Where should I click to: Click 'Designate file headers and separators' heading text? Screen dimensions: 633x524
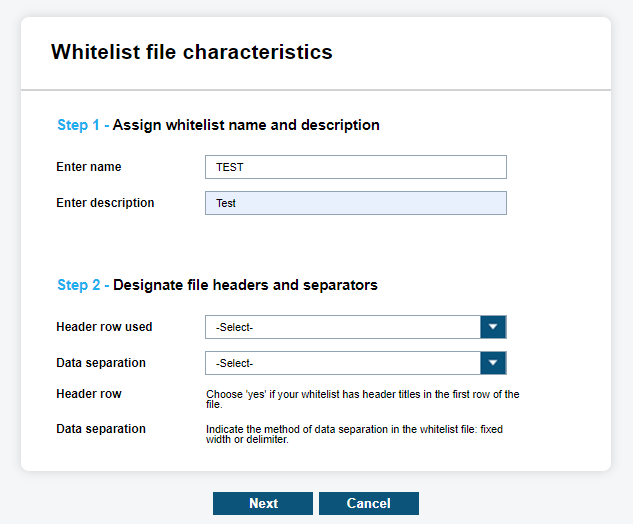coord(245,285)
